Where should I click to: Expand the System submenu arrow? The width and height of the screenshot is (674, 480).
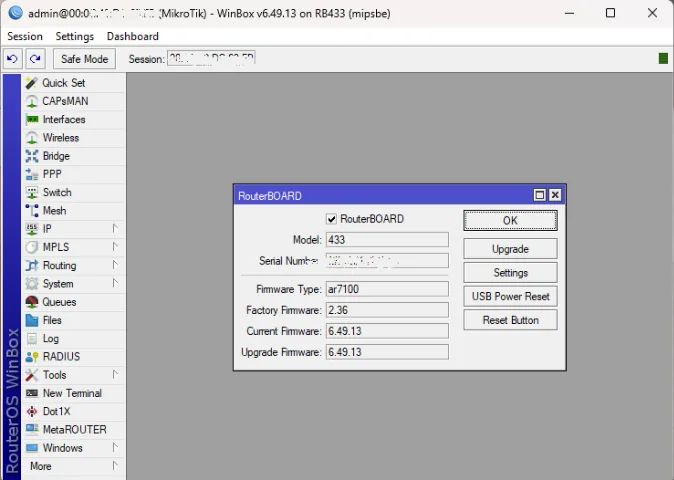pos(115,283)
